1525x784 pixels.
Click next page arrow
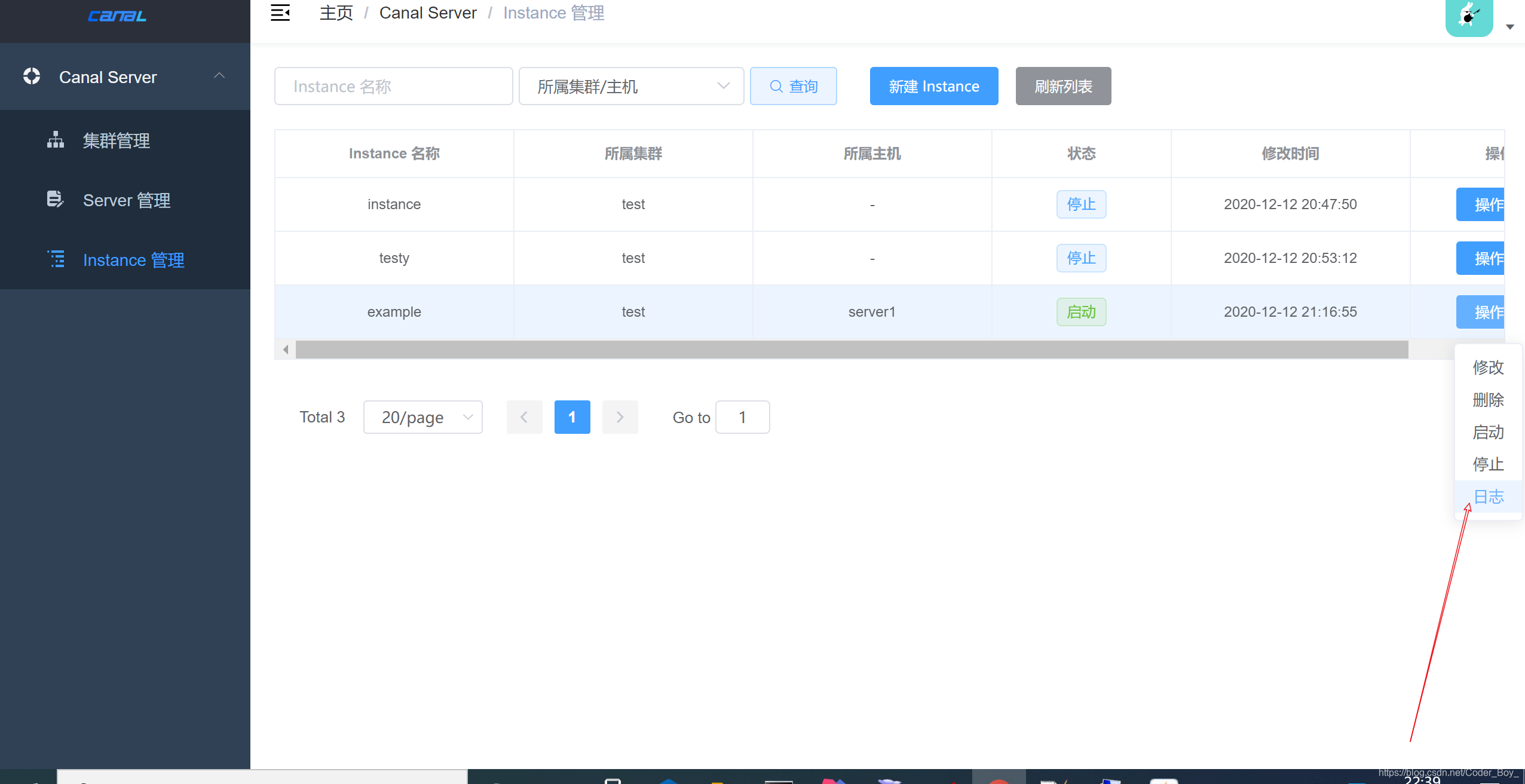coord(620,417)
